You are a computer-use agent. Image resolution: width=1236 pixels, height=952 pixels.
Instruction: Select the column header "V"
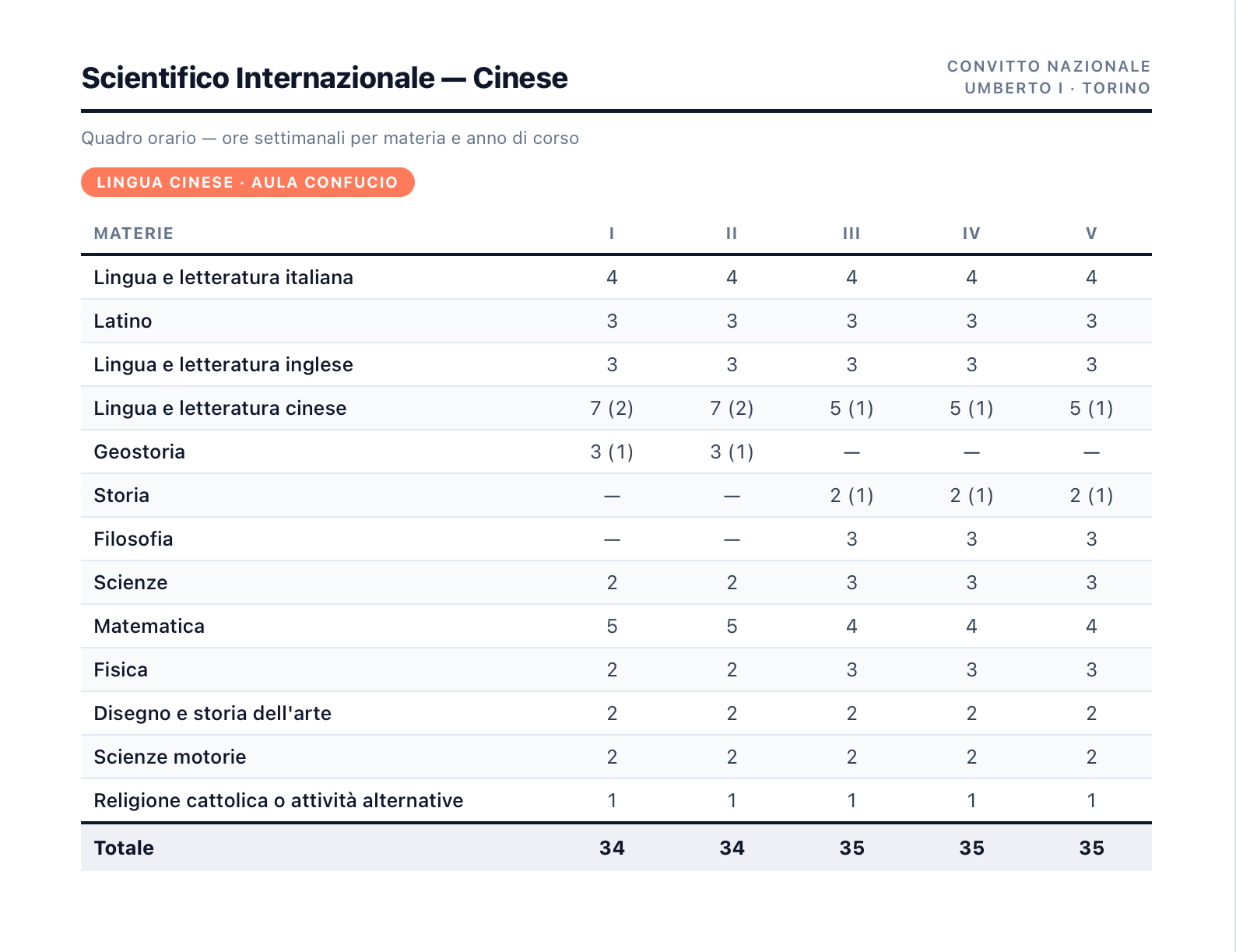[1091, 234]
